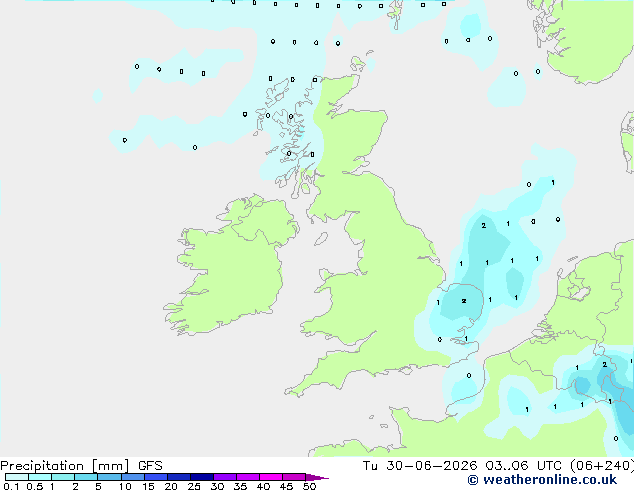Click the overflow arrow at the end of the legend
Viewport: 634px width, 490px height.
317,478
